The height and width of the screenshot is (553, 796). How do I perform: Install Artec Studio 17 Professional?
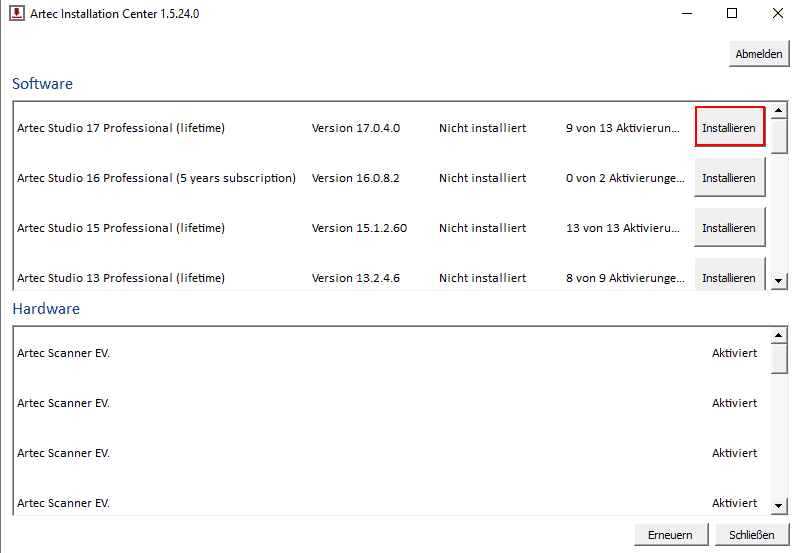pos(729,128)
